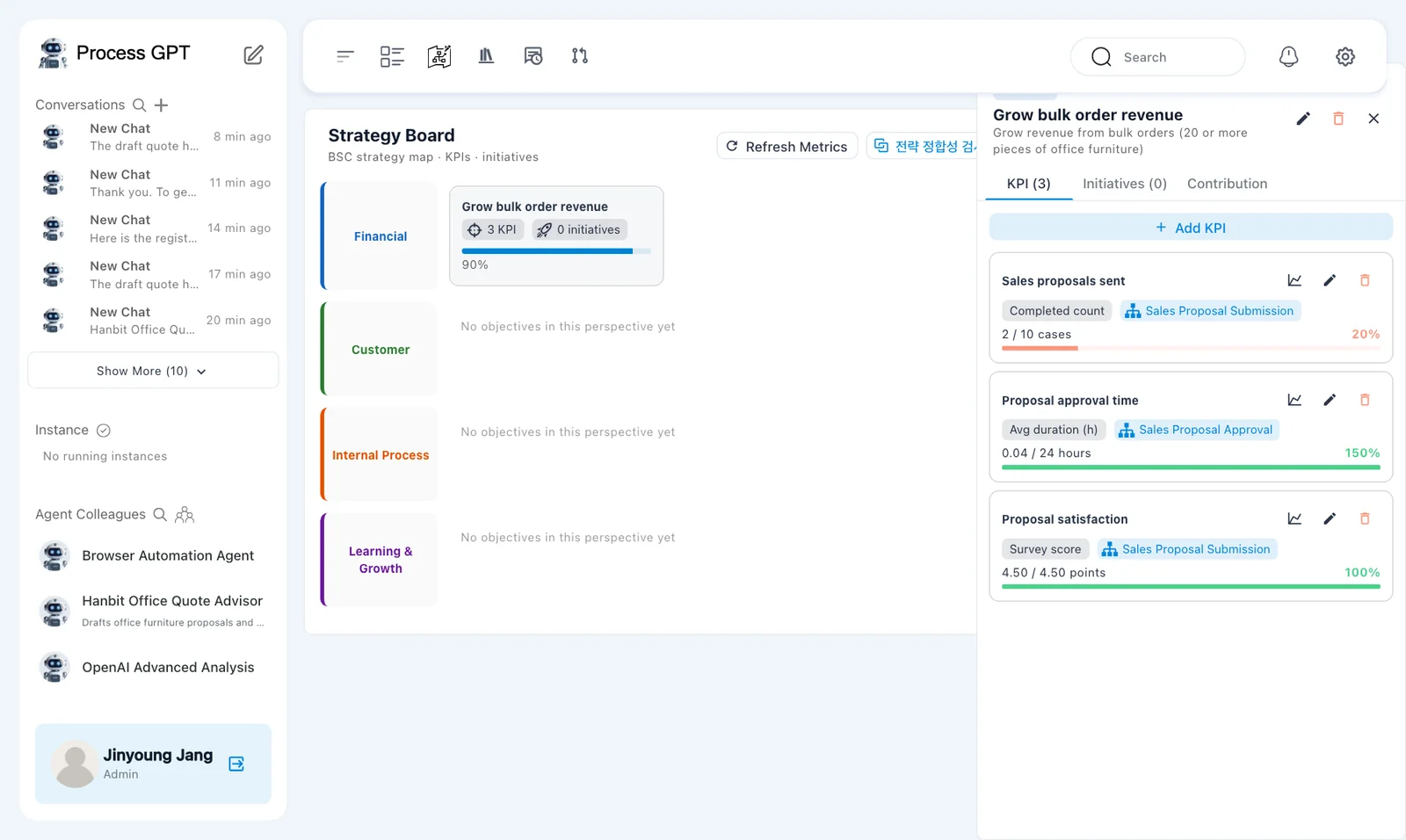Open the agent colleagues group icon
The height and width of the screenshot is (840, 1406).
(185, 515)
